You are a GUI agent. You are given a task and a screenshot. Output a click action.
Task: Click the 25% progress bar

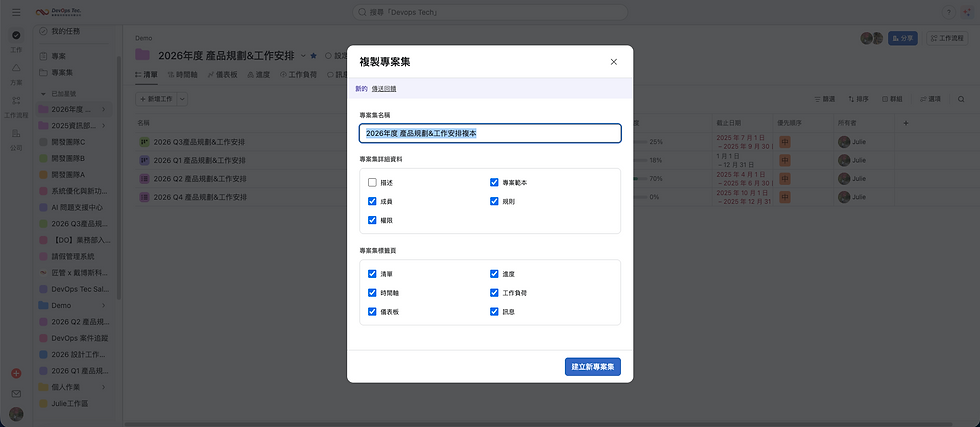click(x=640, y=142)
